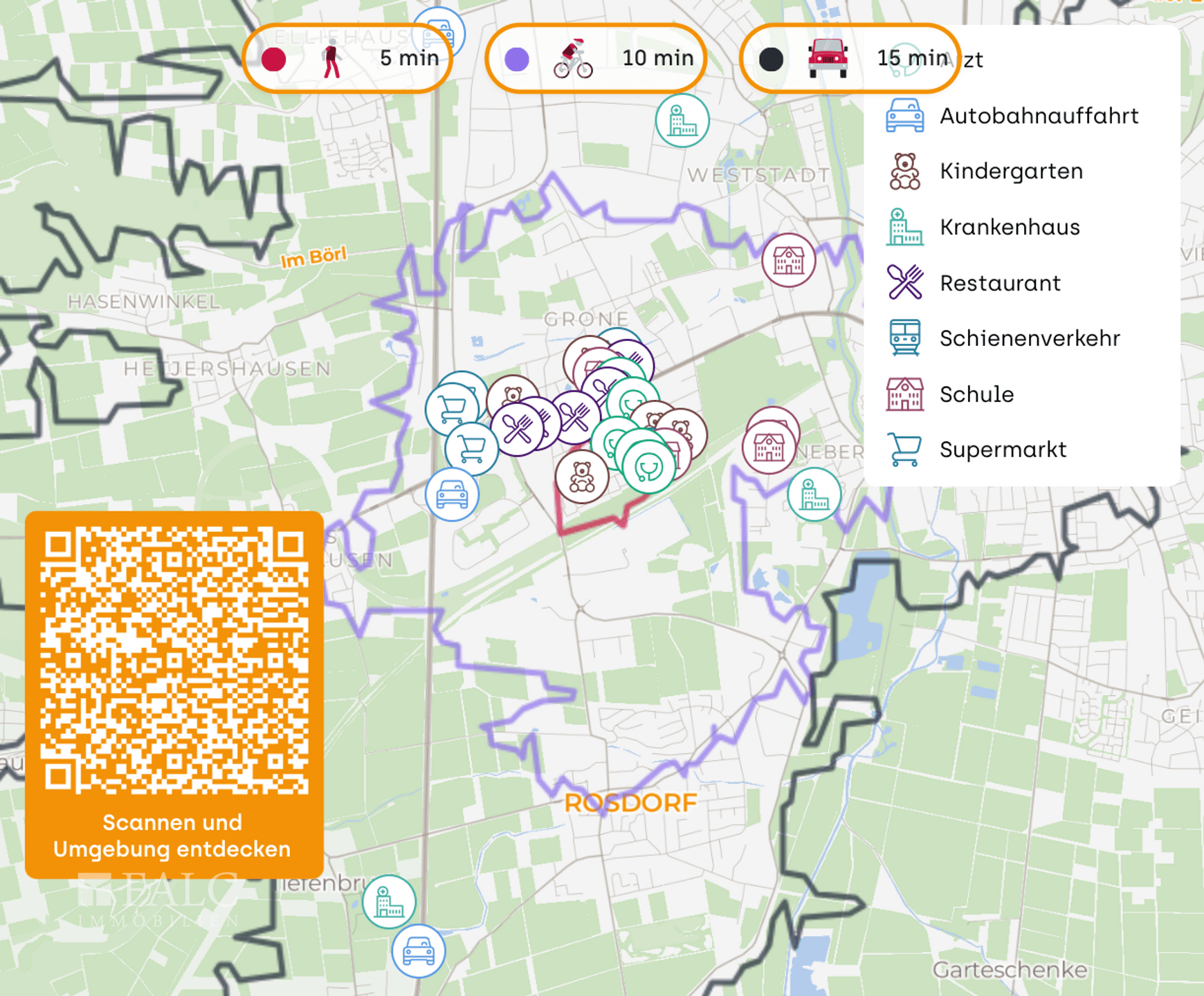Click the red dot in walking pill

pyautogui.click(x=273, y=59)
